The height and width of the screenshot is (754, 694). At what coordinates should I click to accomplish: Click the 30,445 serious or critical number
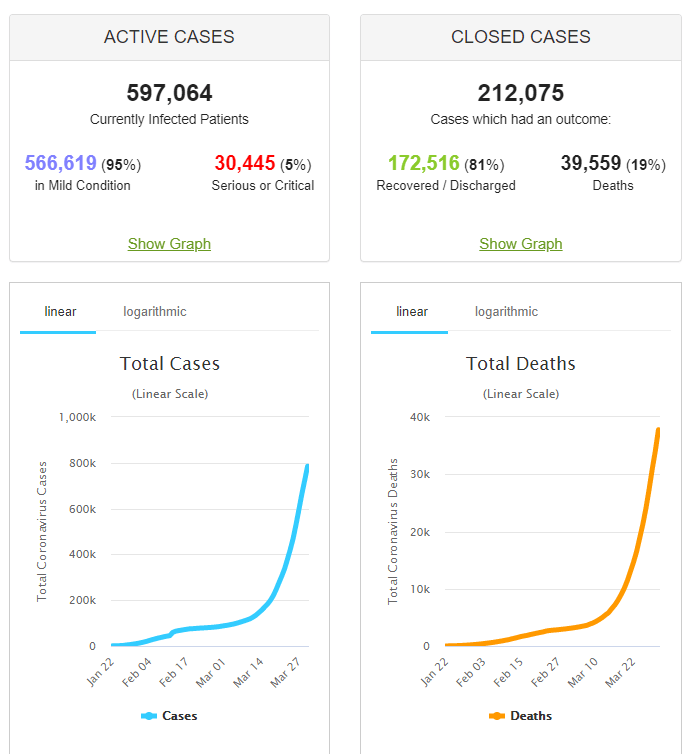pos(244,163)
